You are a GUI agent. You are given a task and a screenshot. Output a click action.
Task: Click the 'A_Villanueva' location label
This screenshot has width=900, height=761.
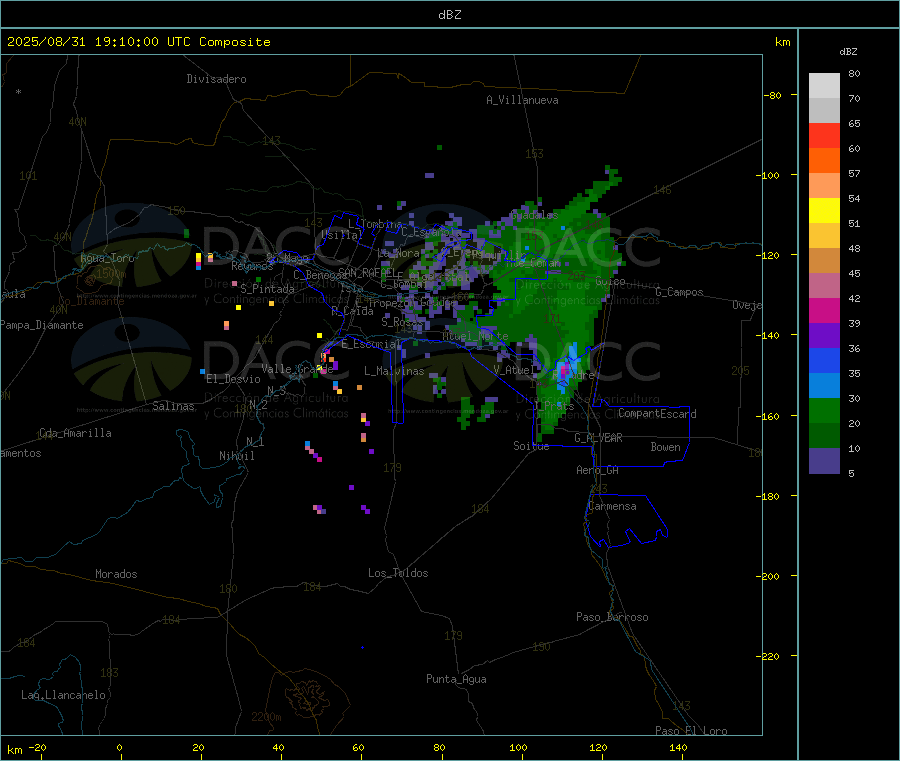[x=522, y=100]
